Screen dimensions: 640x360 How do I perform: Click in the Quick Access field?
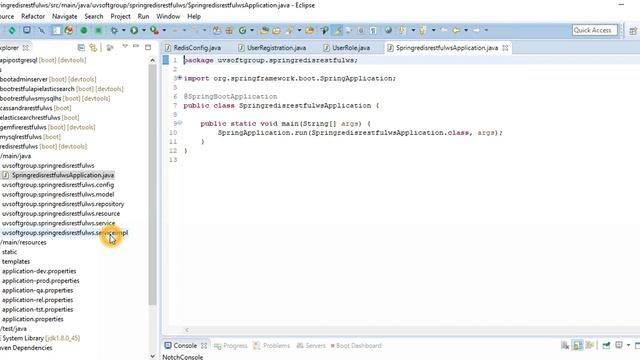click(x=594, y=30)
